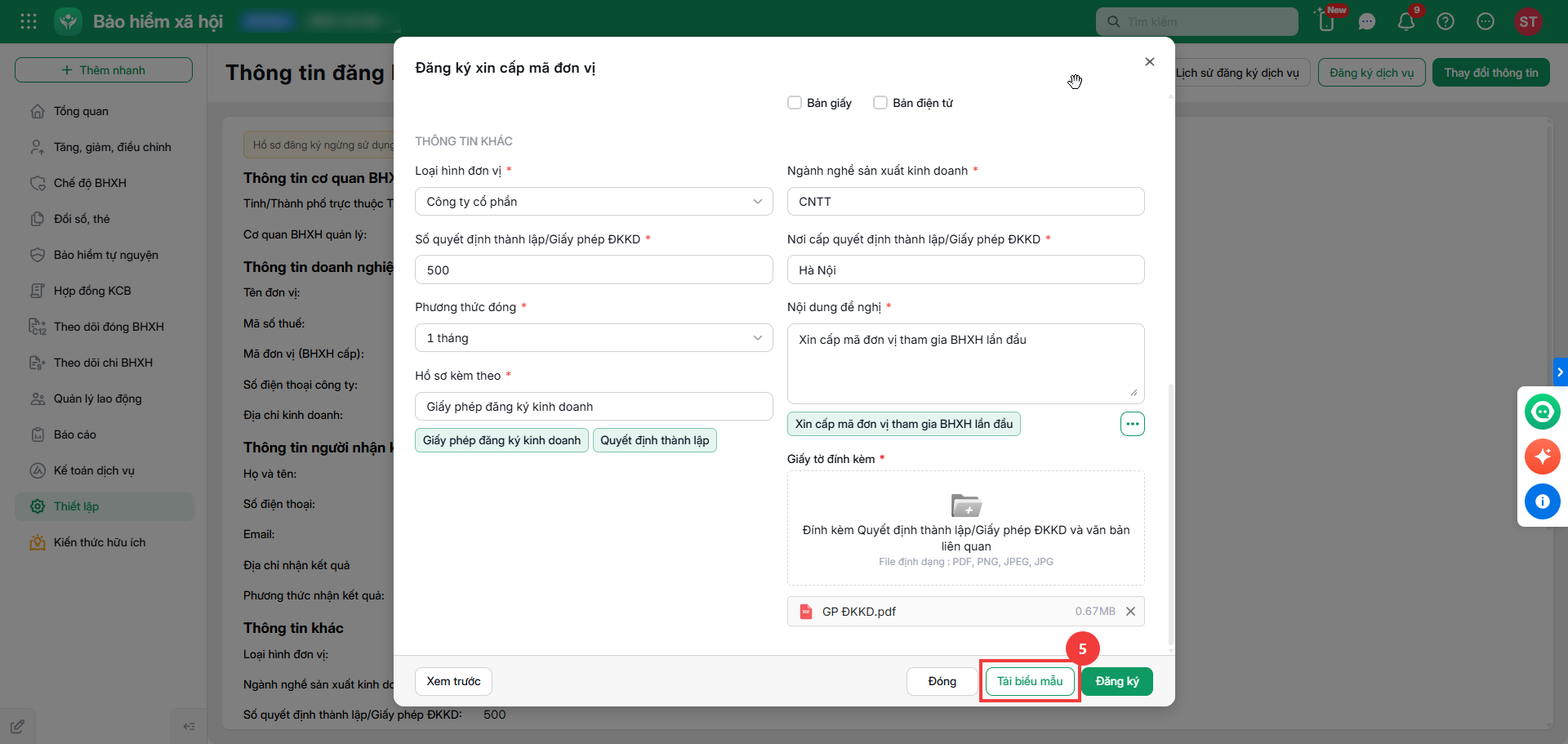The image size is (1568, 744).
Task: Open Báo cáo menu item
Action: pos(105,434)
